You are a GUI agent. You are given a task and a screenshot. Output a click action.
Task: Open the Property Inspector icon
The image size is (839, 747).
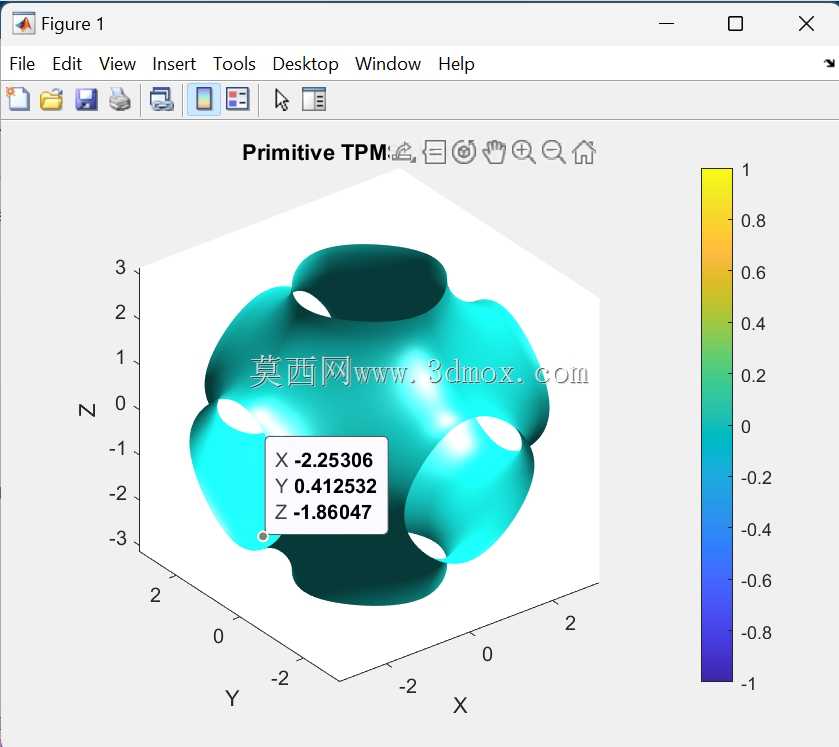pos(314,100)
